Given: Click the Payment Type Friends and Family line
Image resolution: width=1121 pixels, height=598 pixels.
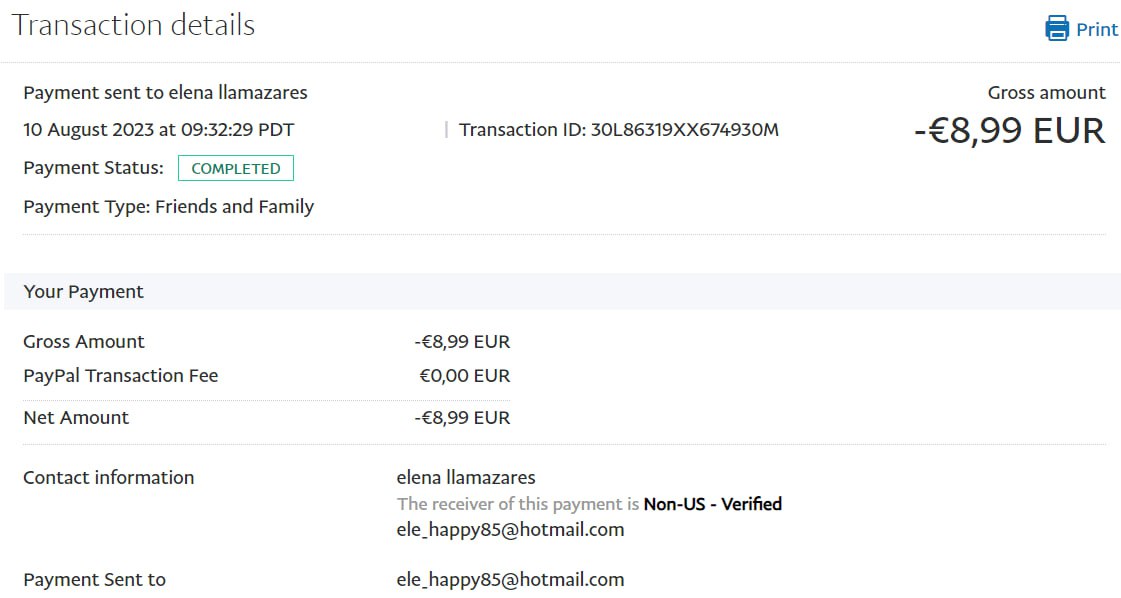Looking at the screenshot, I should pyautogui.click(x=168, y=207).
